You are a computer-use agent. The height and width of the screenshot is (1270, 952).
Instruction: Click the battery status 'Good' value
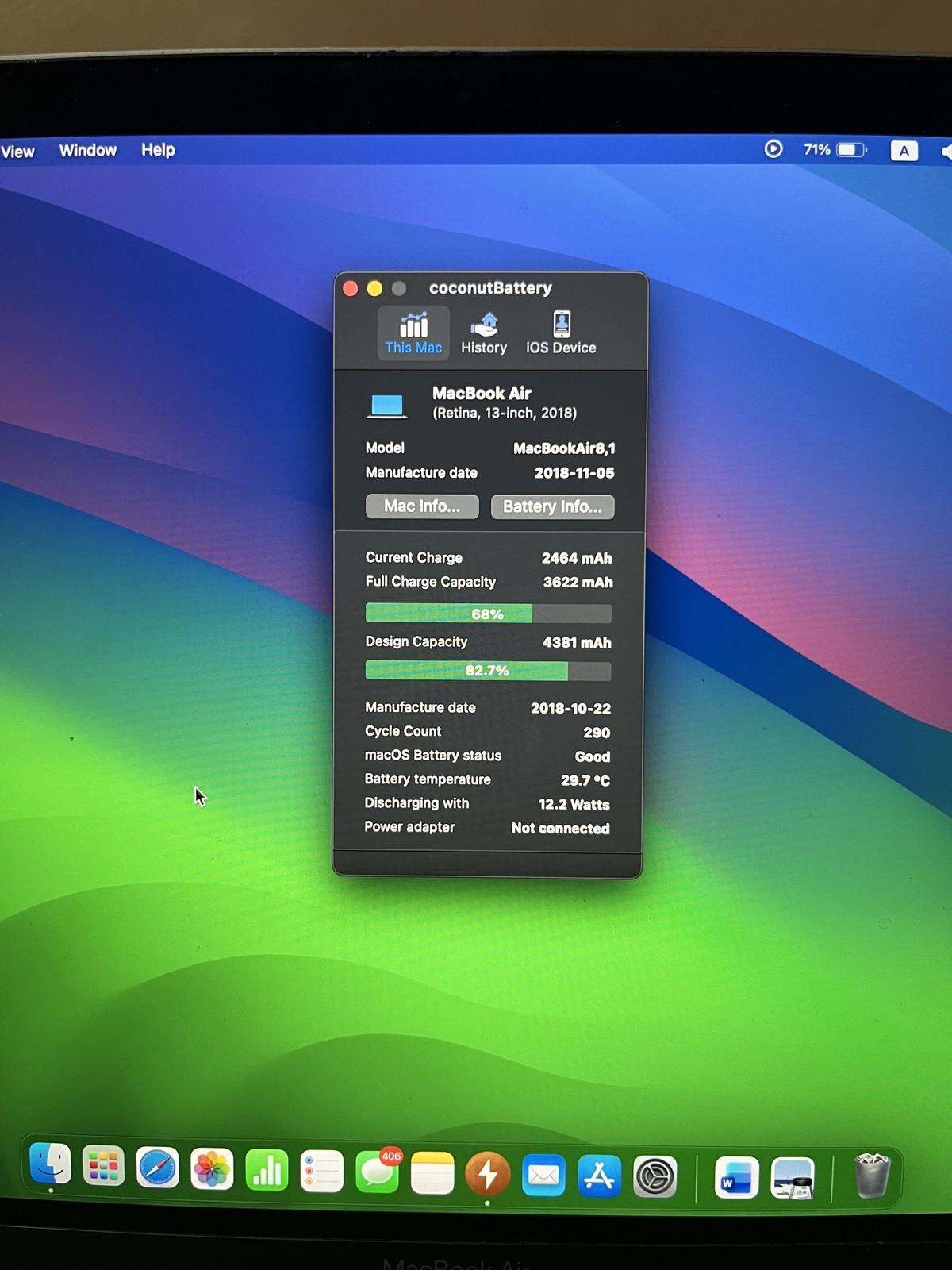click(593, 757)
